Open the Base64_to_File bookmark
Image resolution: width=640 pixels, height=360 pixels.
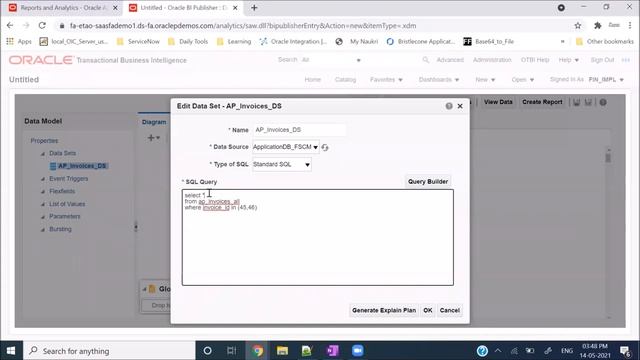coord(489,42)
